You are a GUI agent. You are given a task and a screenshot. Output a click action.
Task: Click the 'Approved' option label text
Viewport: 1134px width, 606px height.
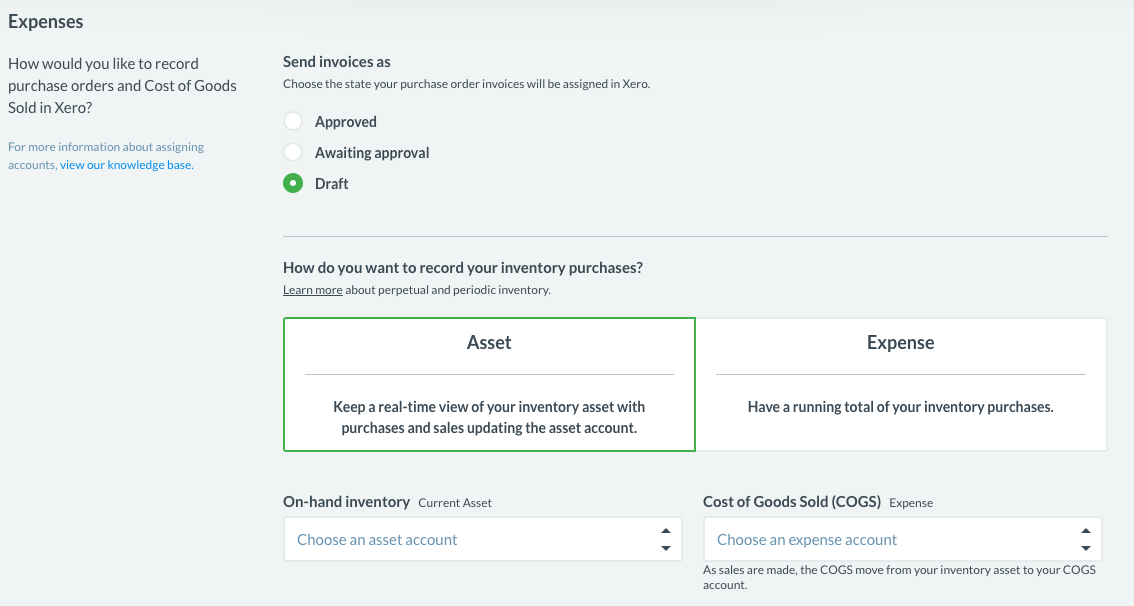346,122
